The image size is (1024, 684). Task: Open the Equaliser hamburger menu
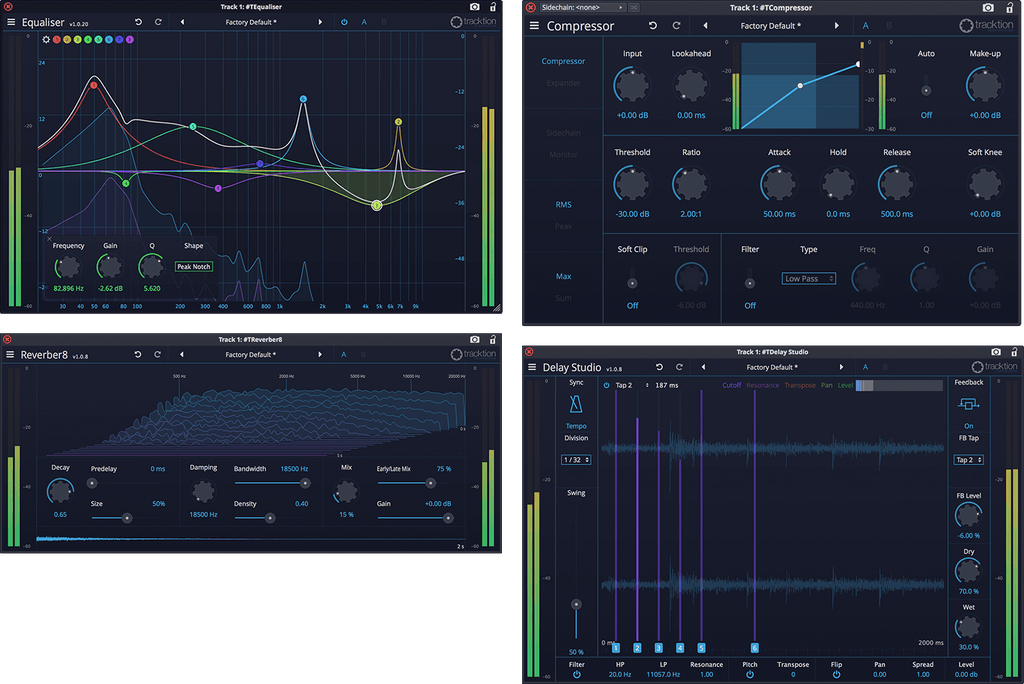tap(11, 22)
